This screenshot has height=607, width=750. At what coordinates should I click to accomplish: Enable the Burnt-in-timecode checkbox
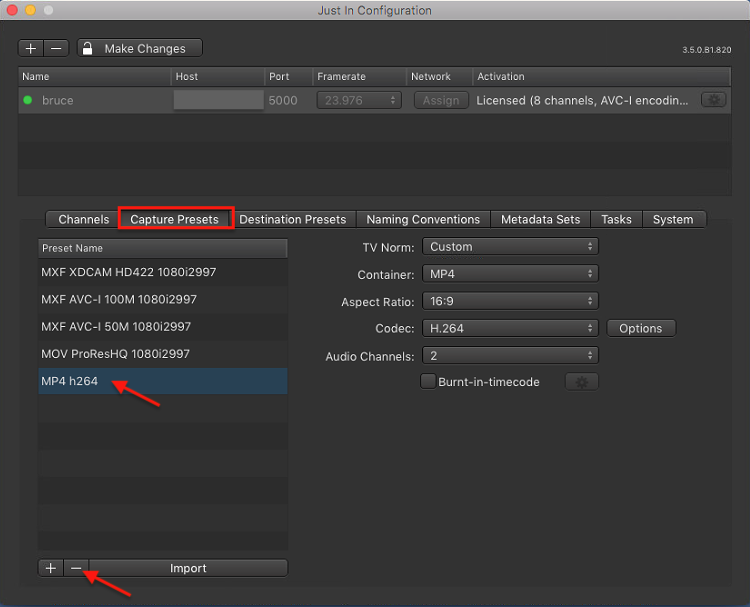(x=428, y=382)
